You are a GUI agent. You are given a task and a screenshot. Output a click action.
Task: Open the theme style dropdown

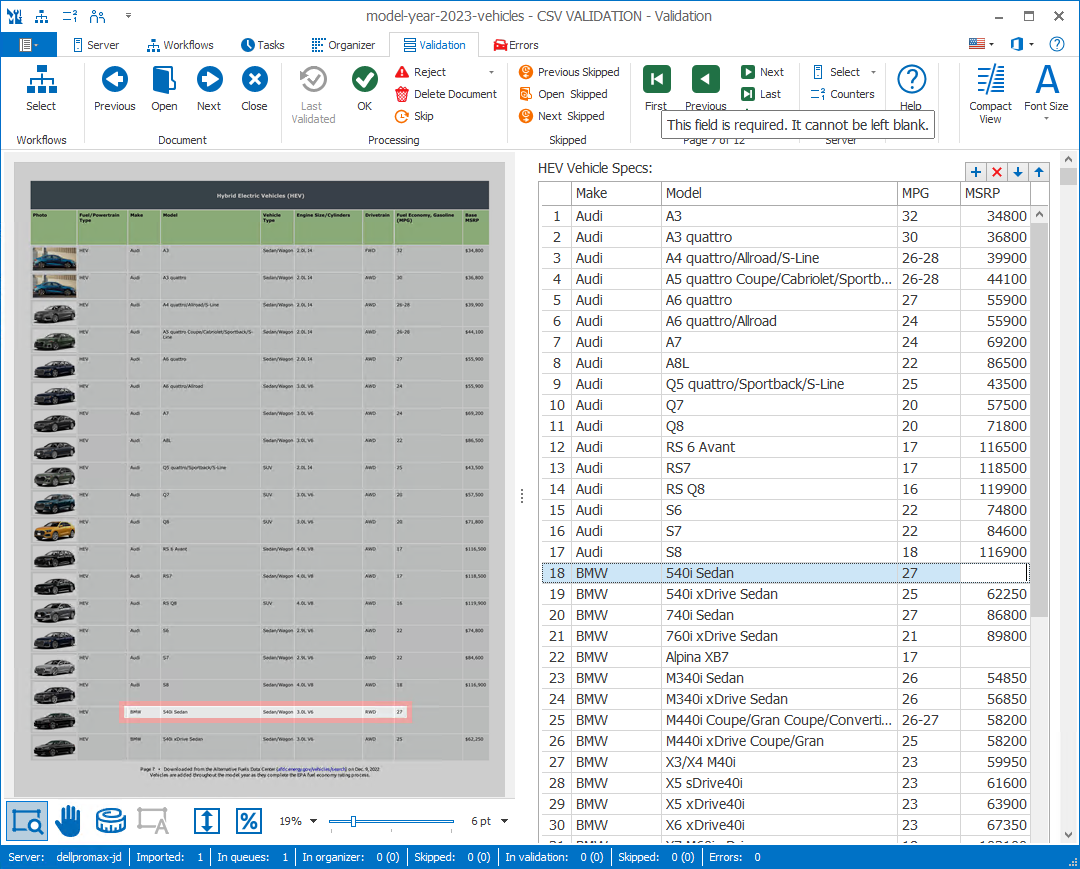pos(1021,44)
